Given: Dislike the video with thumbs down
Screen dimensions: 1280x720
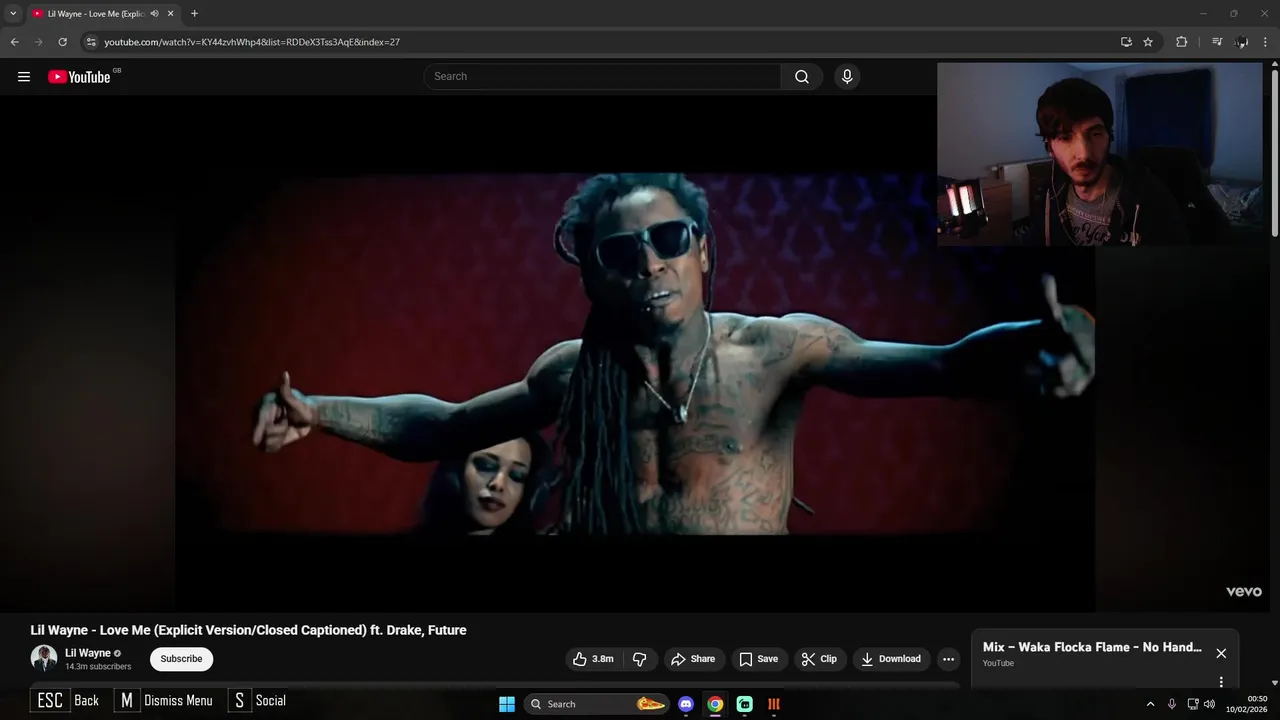Looking at the screenshot, I should [640, 659].
